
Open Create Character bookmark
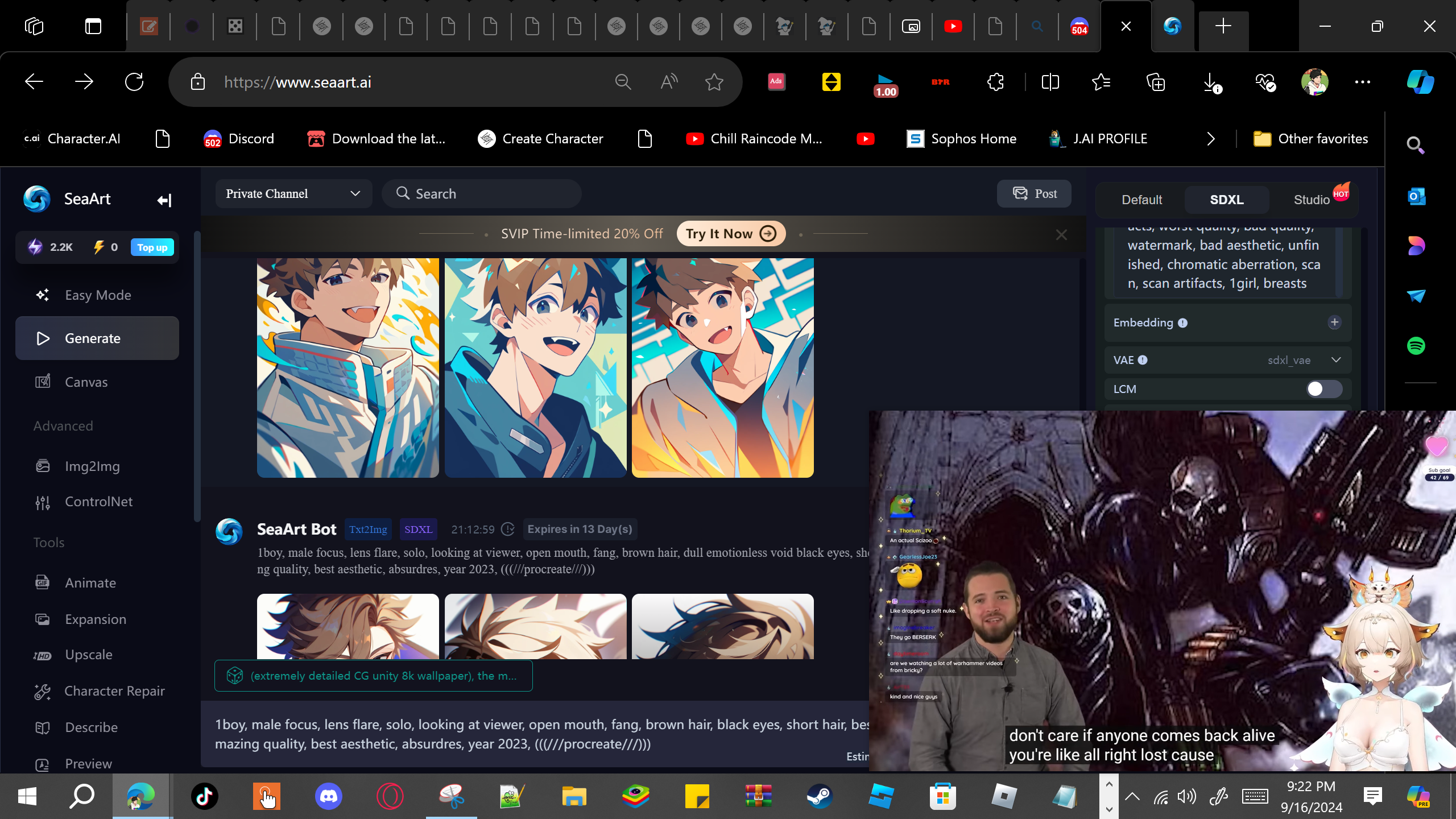tap(540, 139)
